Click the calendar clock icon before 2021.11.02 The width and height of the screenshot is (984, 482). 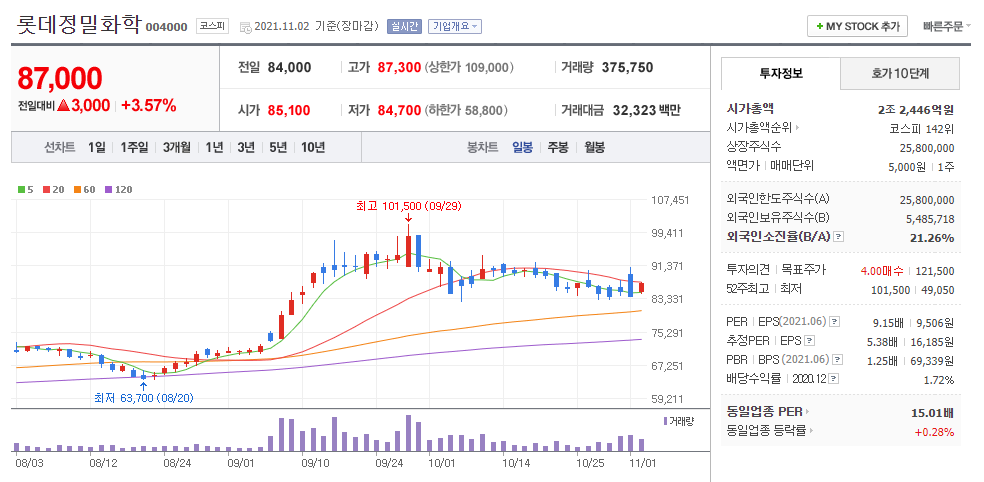pyautogui.click(x=246, y=27)
